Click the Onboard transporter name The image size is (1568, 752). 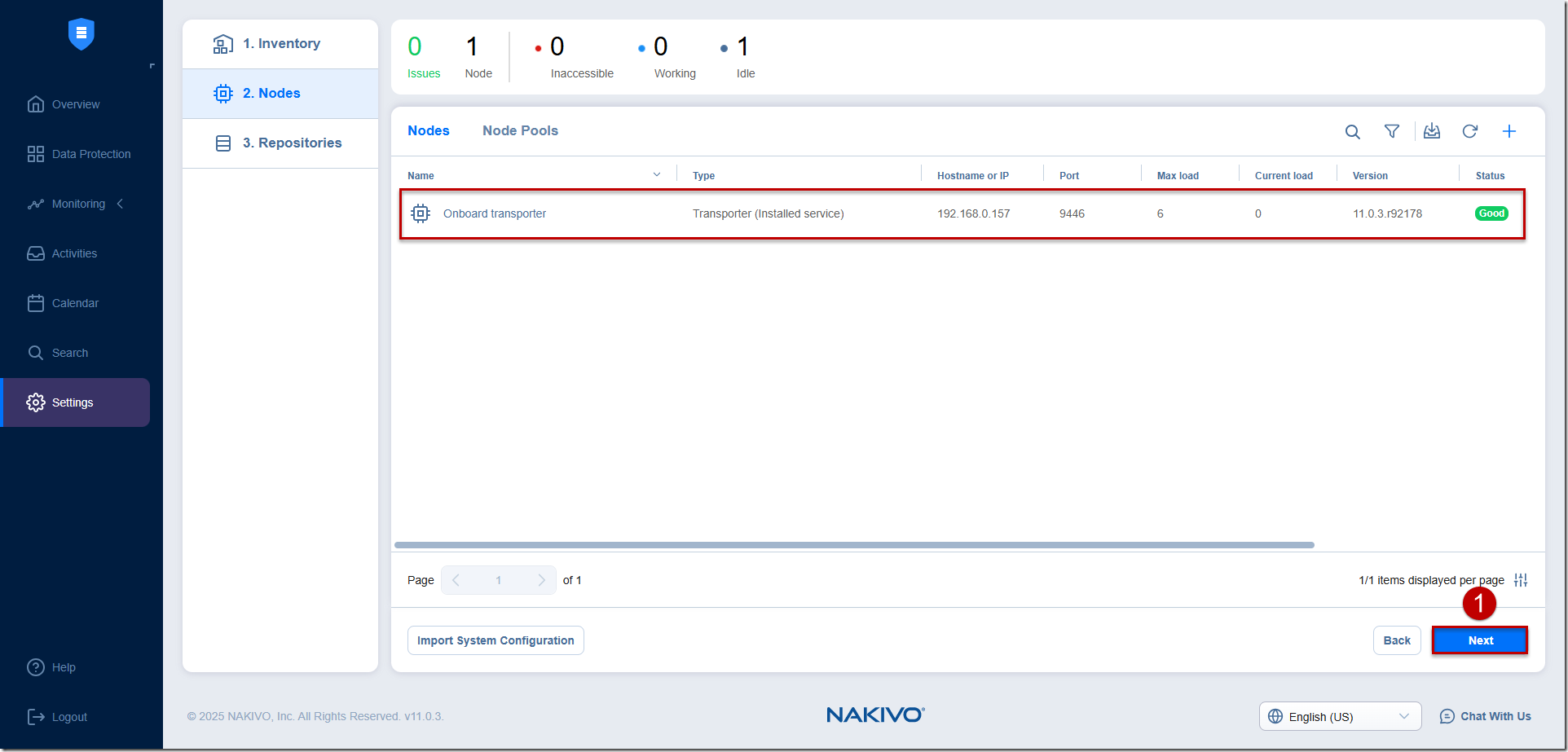[495, 213]
